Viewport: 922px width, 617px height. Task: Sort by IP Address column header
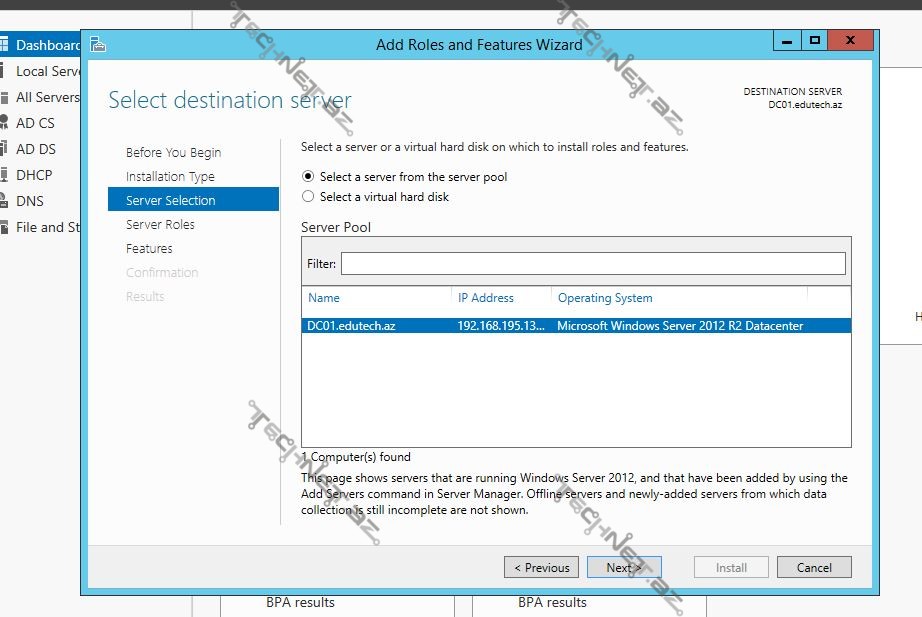coord(485,298)
